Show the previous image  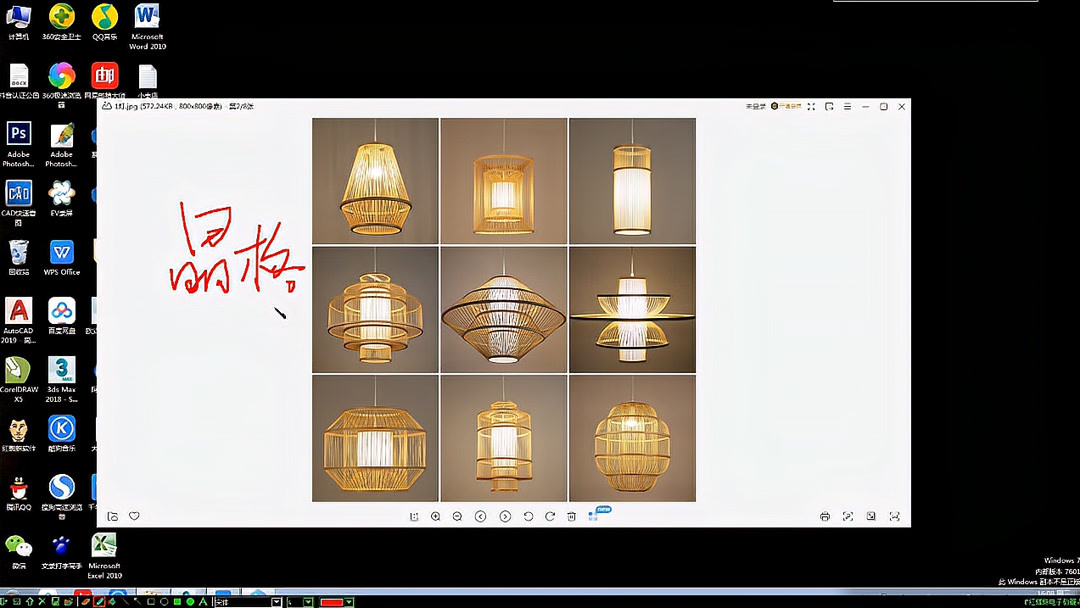pyautogui.click(x=482, y=516)
